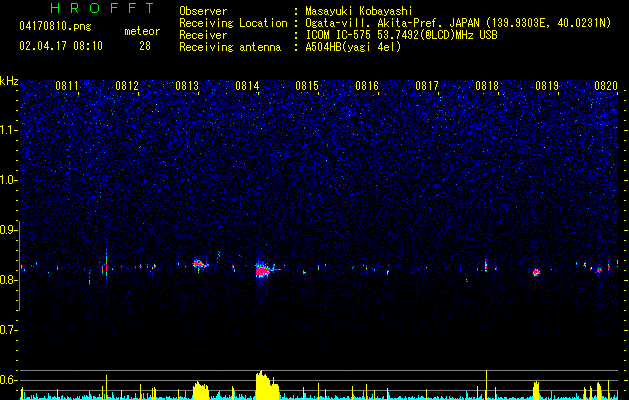
Task: Click the 0820 time marker
Action: click(606, 85)
